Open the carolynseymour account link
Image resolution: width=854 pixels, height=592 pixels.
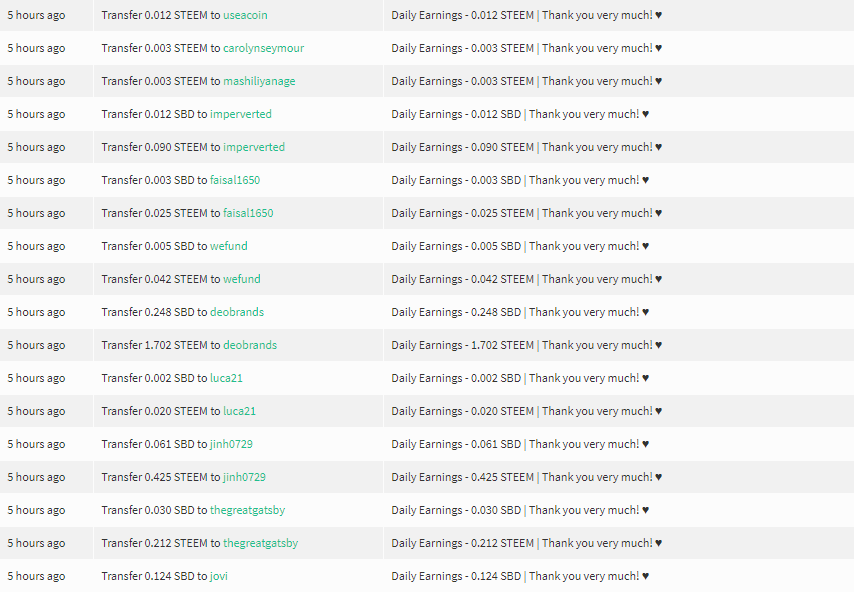pos(264,48)
